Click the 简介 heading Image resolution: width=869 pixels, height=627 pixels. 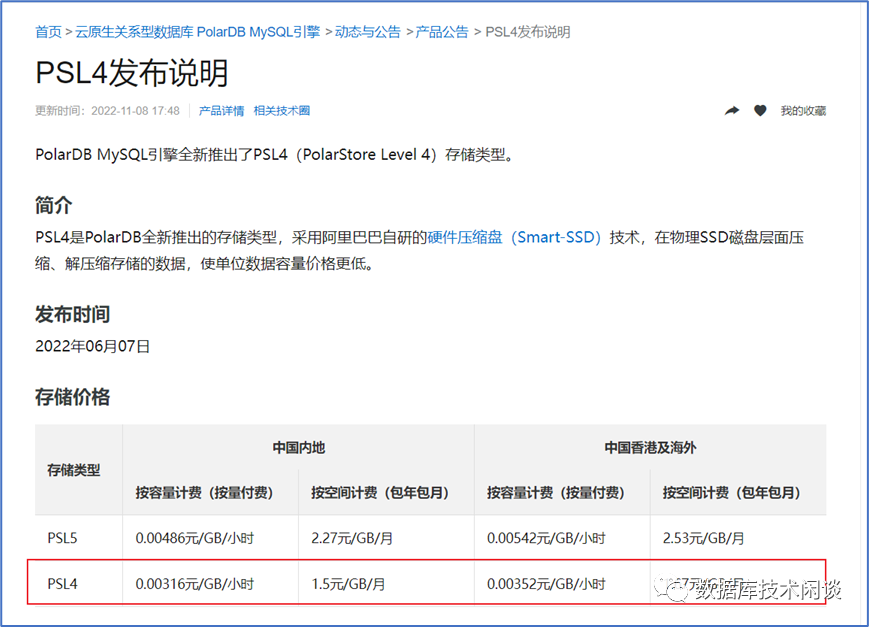(53, 205)
